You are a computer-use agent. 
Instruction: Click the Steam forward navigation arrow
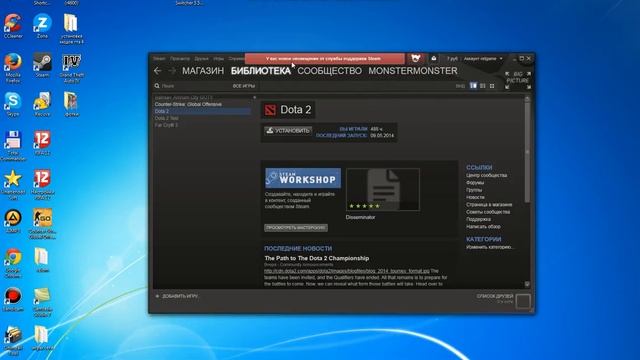[172, 71]
